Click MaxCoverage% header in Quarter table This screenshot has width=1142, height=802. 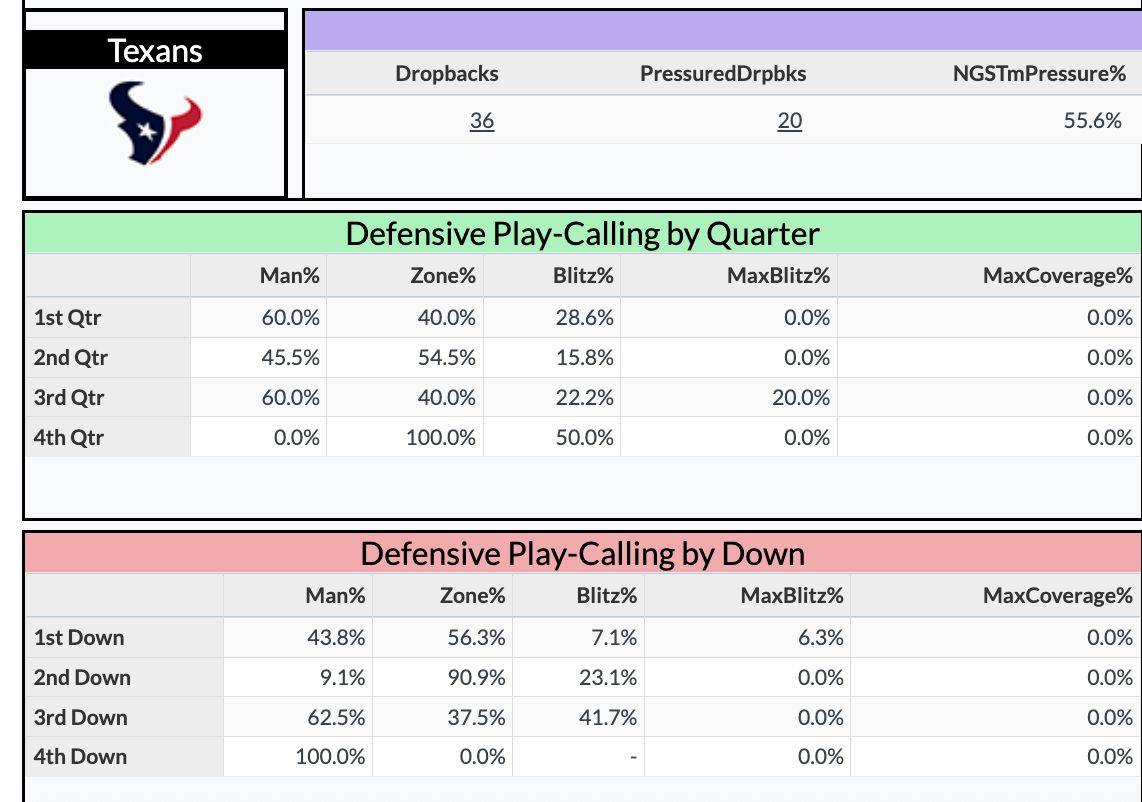pos(1058,275)
